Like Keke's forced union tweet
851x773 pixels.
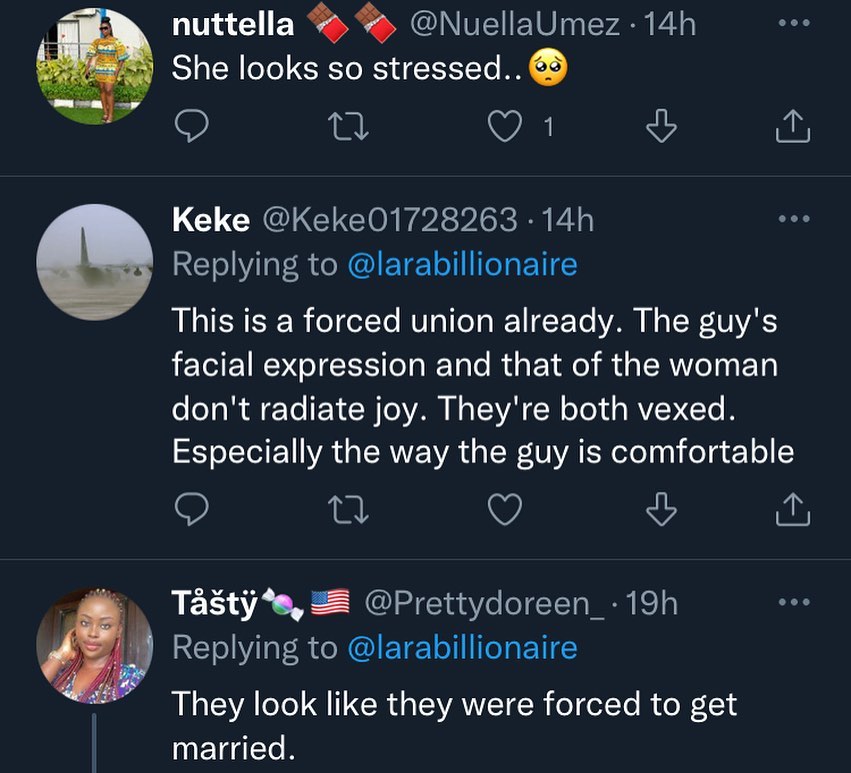505,510
